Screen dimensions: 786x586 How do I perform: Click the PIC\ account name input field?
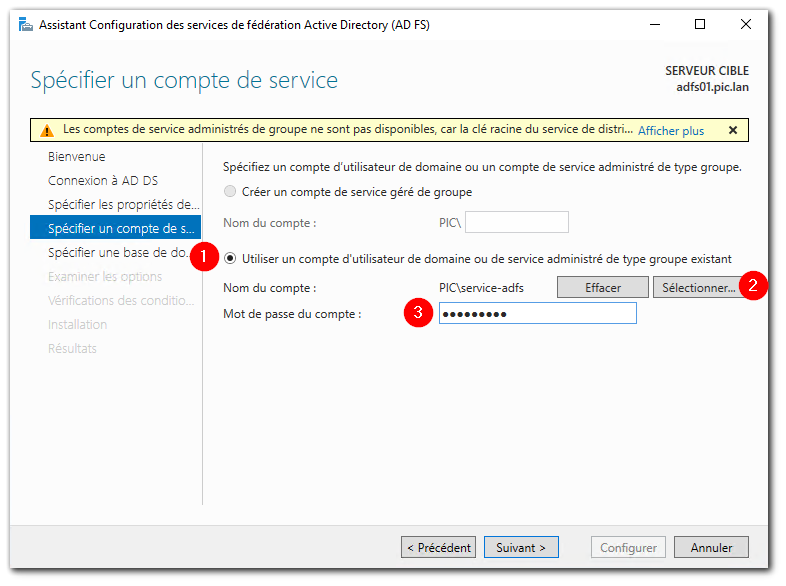coord(517,222)
